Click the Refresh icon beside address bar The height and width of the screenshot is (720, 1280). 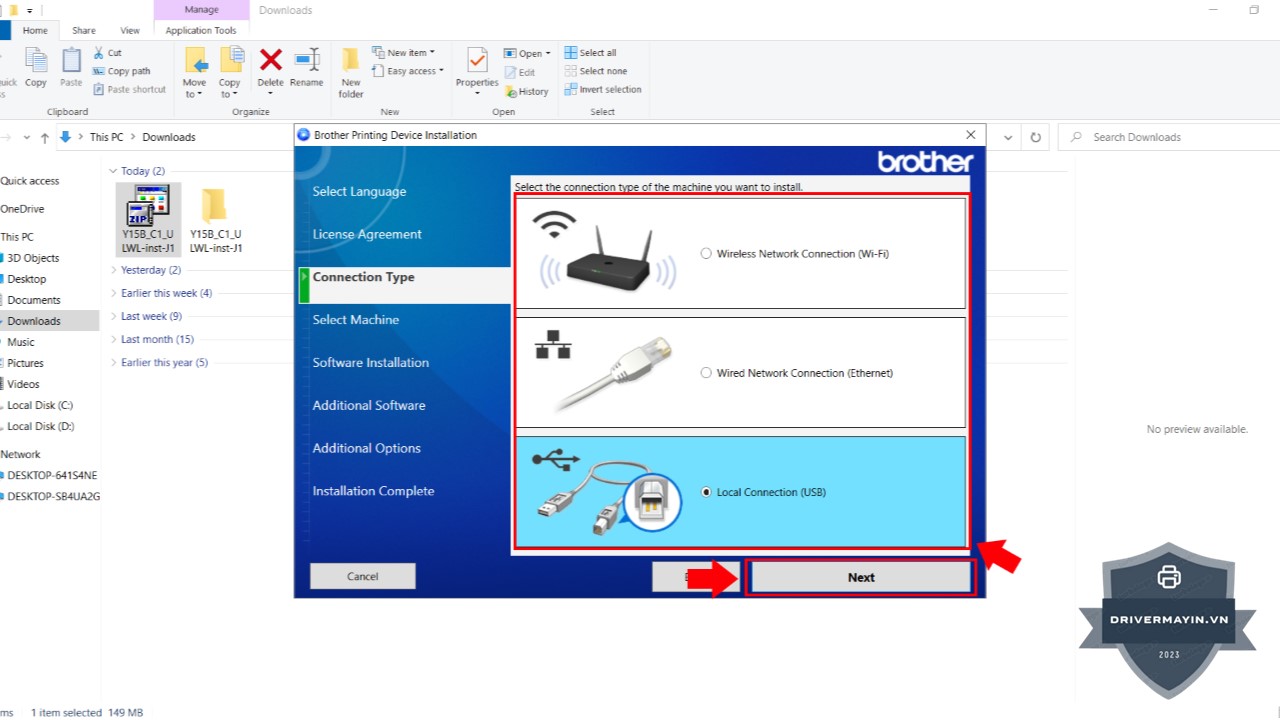[1036, 137]
